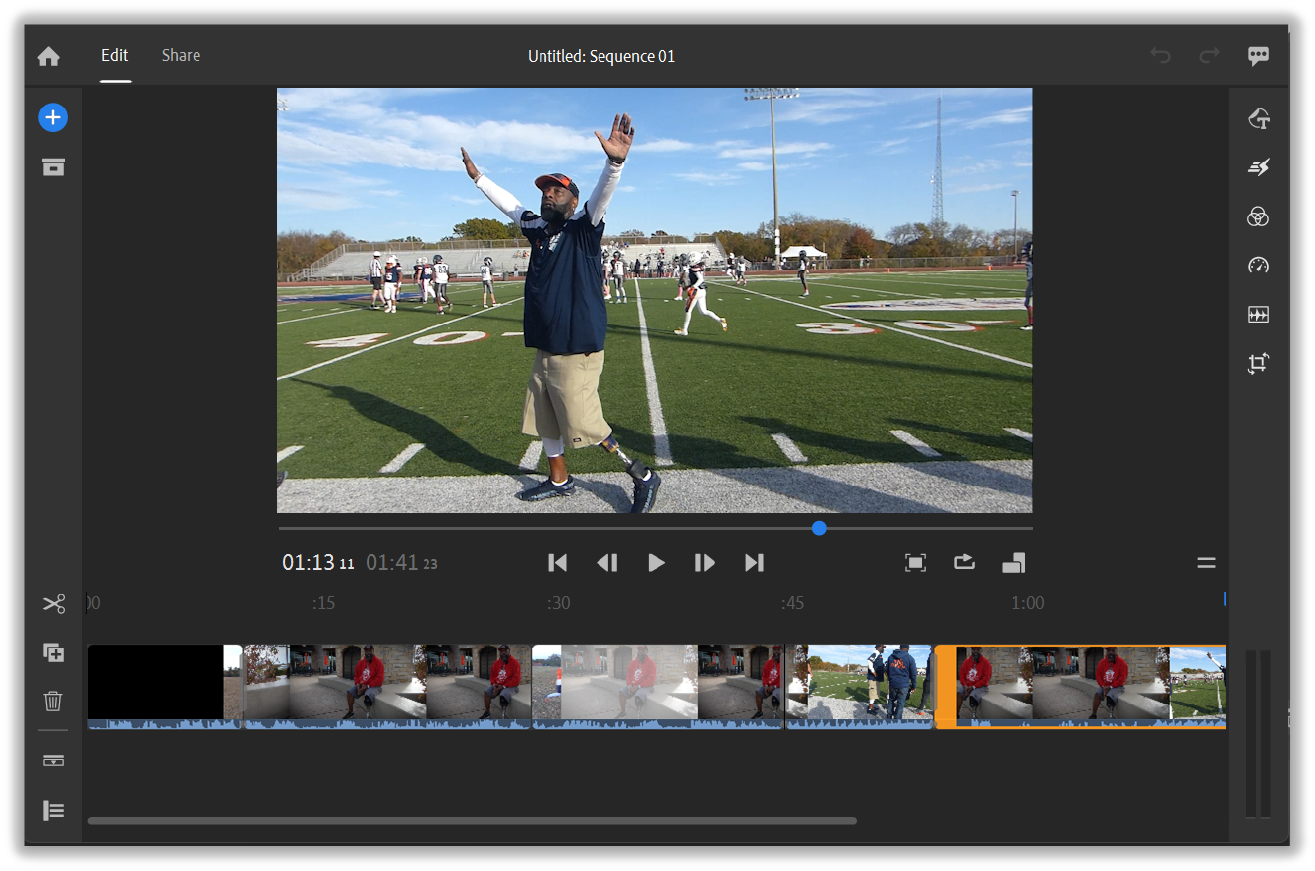Click the blue playhead on the progress bar
Screen dimensions: 1315x871
[x=819, y=528]
